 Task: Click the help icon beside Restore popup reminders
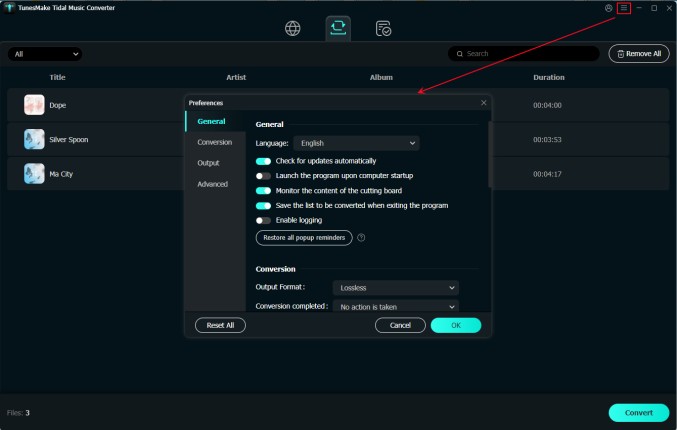[x=361, y=237]
